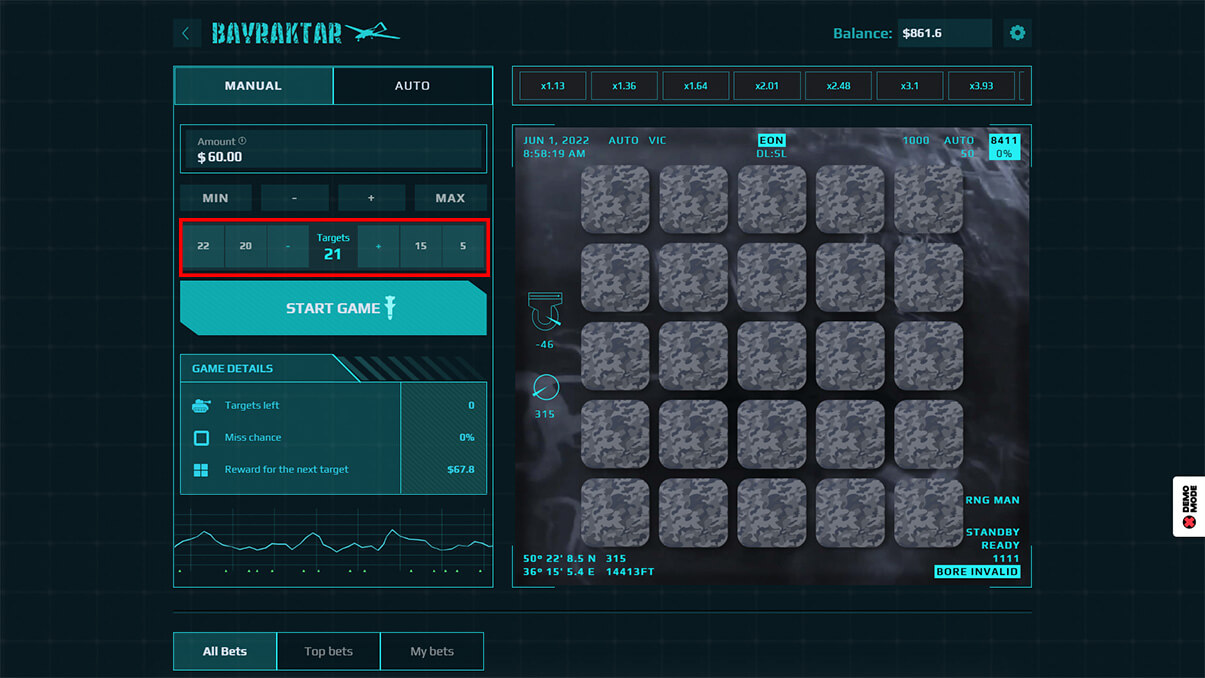Screen dimensions: 1205x678
Task: Set bet to MIN
Action: [x=215, y=198]
